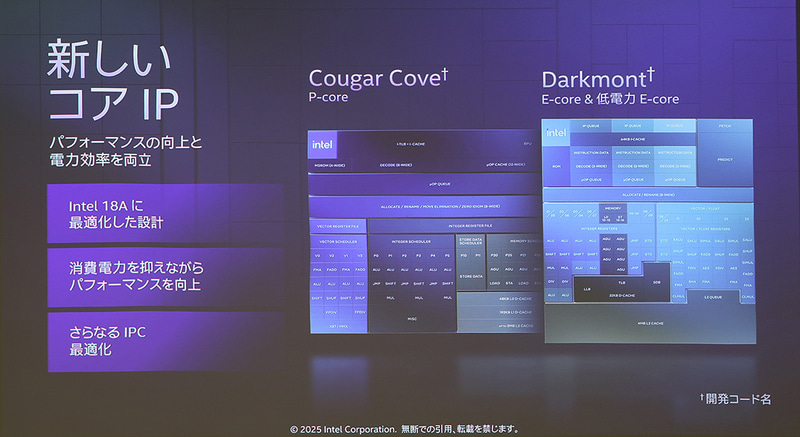This screenshot has width=800, height=437.
Task: Select the 3MB L2 CACHE row
Action: coord(499,325)
